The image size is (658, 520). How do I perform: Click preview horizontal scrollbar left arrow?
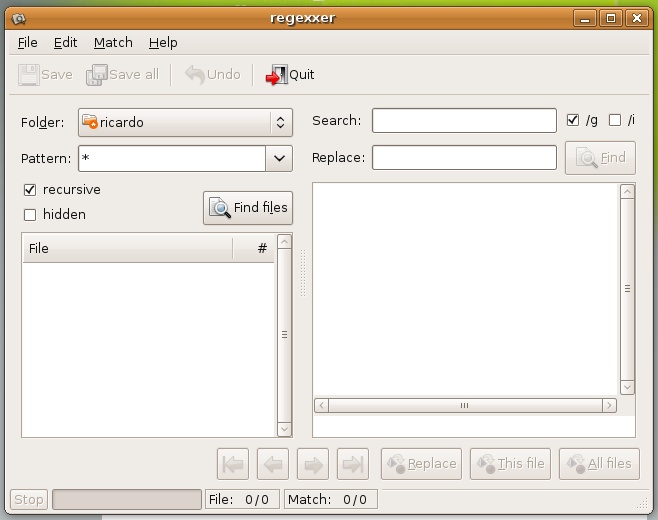tap(321, 405)
